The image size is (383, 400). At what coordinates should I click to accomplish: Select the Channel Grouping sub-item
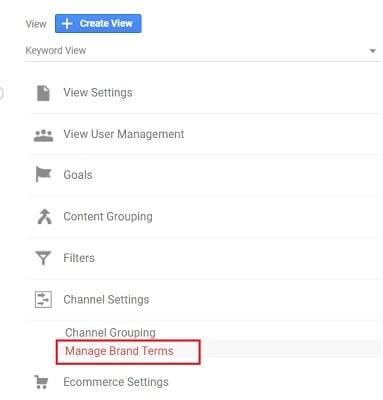[110, 332]
